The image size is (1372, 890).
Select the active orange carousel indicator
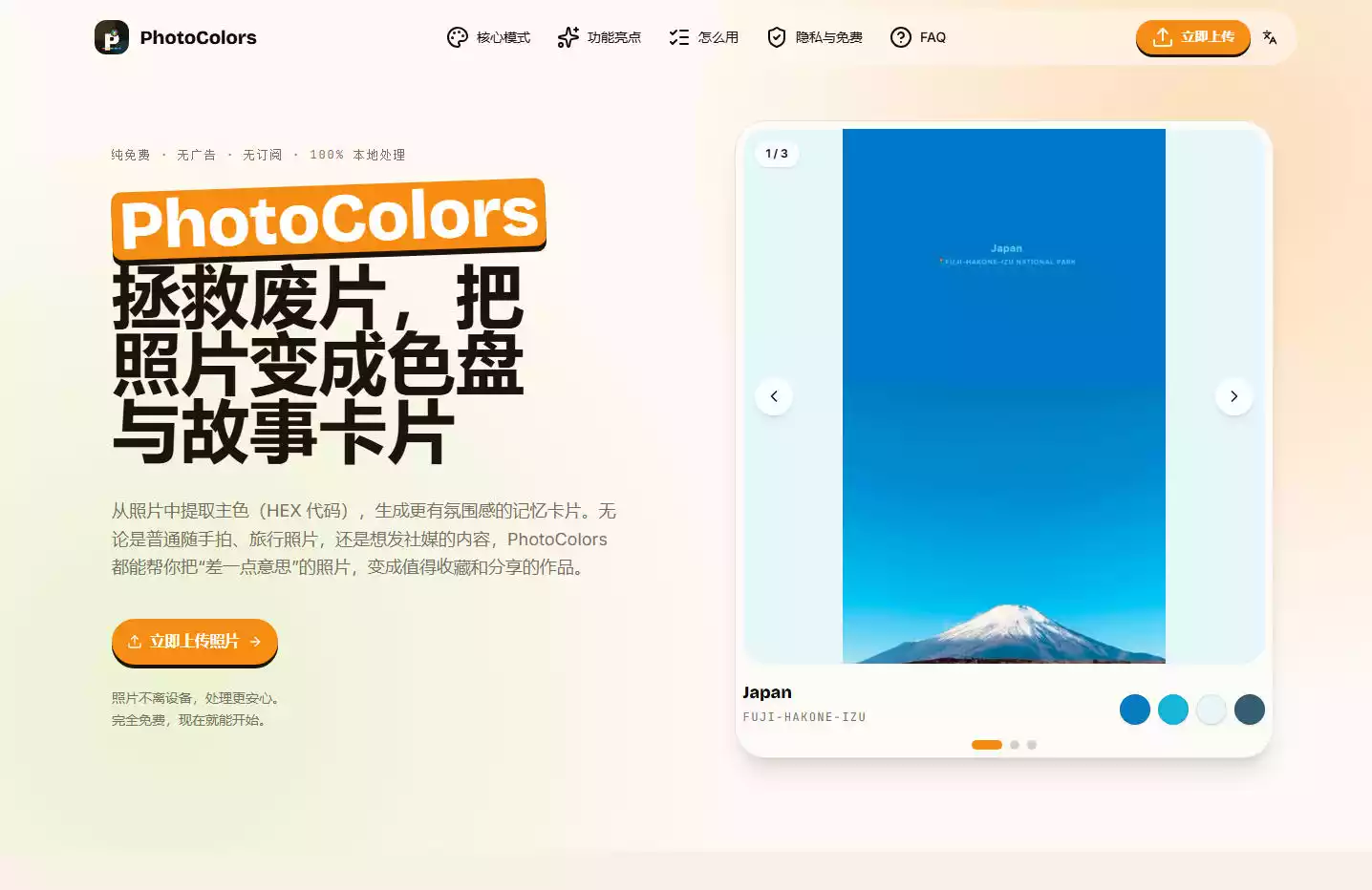pyautogui.click(x=987, y=745)
